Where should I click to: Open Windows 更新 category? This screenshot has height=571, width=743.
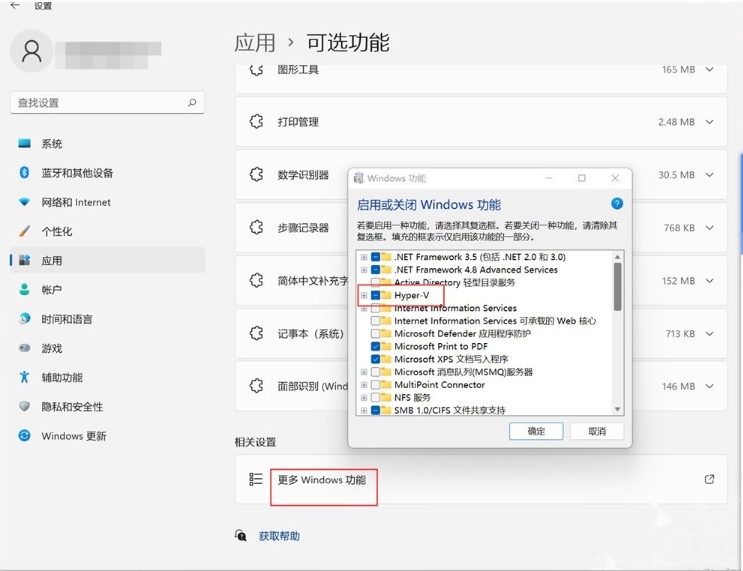click(x=108, y=435)
